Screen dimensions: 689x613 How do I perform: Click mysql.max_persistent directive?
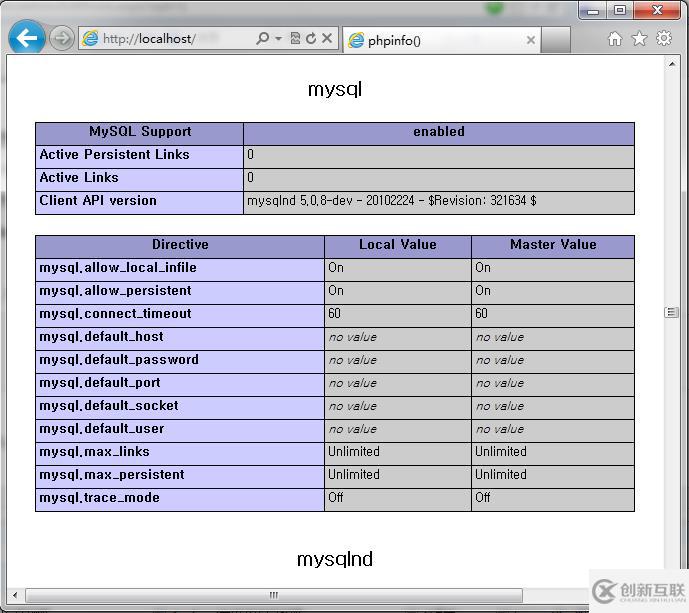112,475
